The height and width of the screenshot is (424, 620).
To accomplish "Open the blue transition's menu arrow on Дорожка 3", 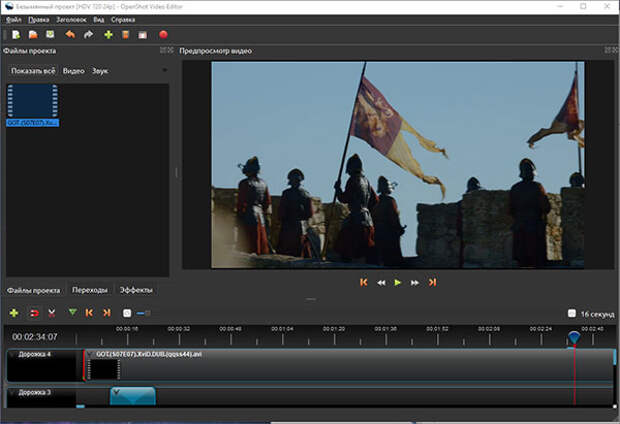I will [116, 392].
